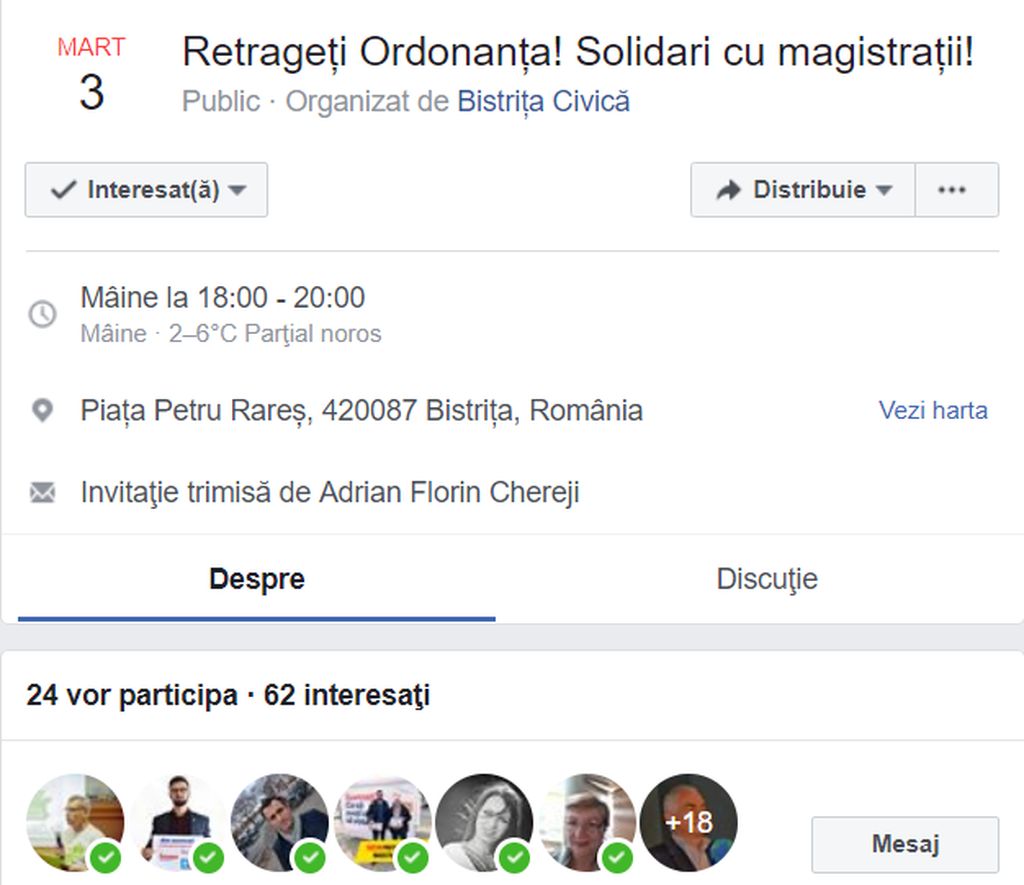1024x885 pixels.
Task: Click the MART 3 calendar date badge
Action: pyautogui.click(x=91, y=77)
